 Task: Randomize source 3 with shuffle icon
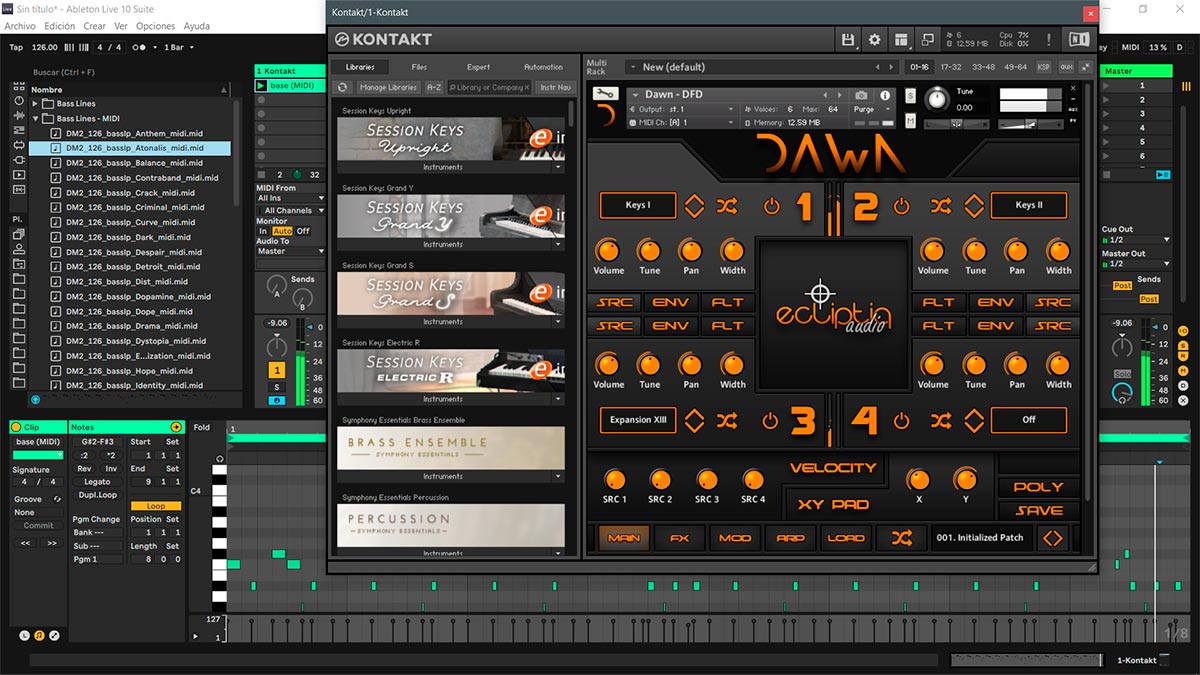click(727, 420)
